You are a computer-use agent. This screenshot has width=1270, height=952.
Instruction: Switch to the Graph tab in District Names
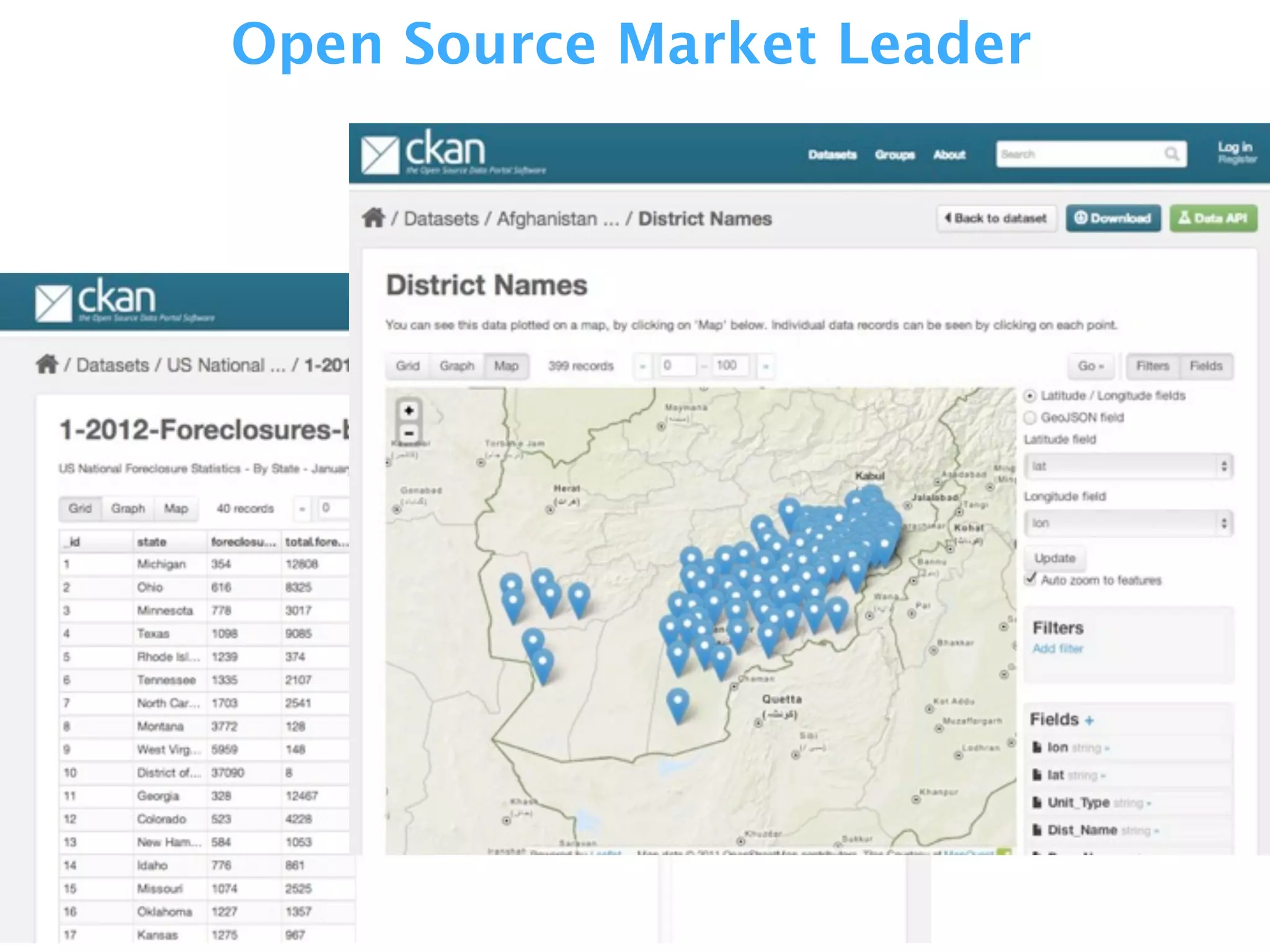click(x=457, y=366)
